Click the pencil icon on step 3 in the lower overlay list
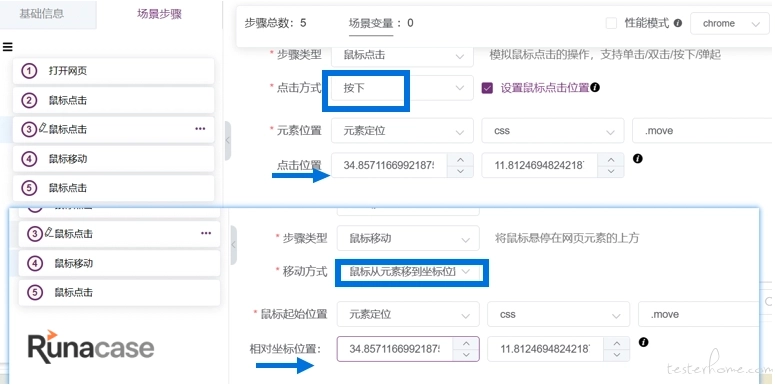 pyautogui.click(x=48, y=232)
